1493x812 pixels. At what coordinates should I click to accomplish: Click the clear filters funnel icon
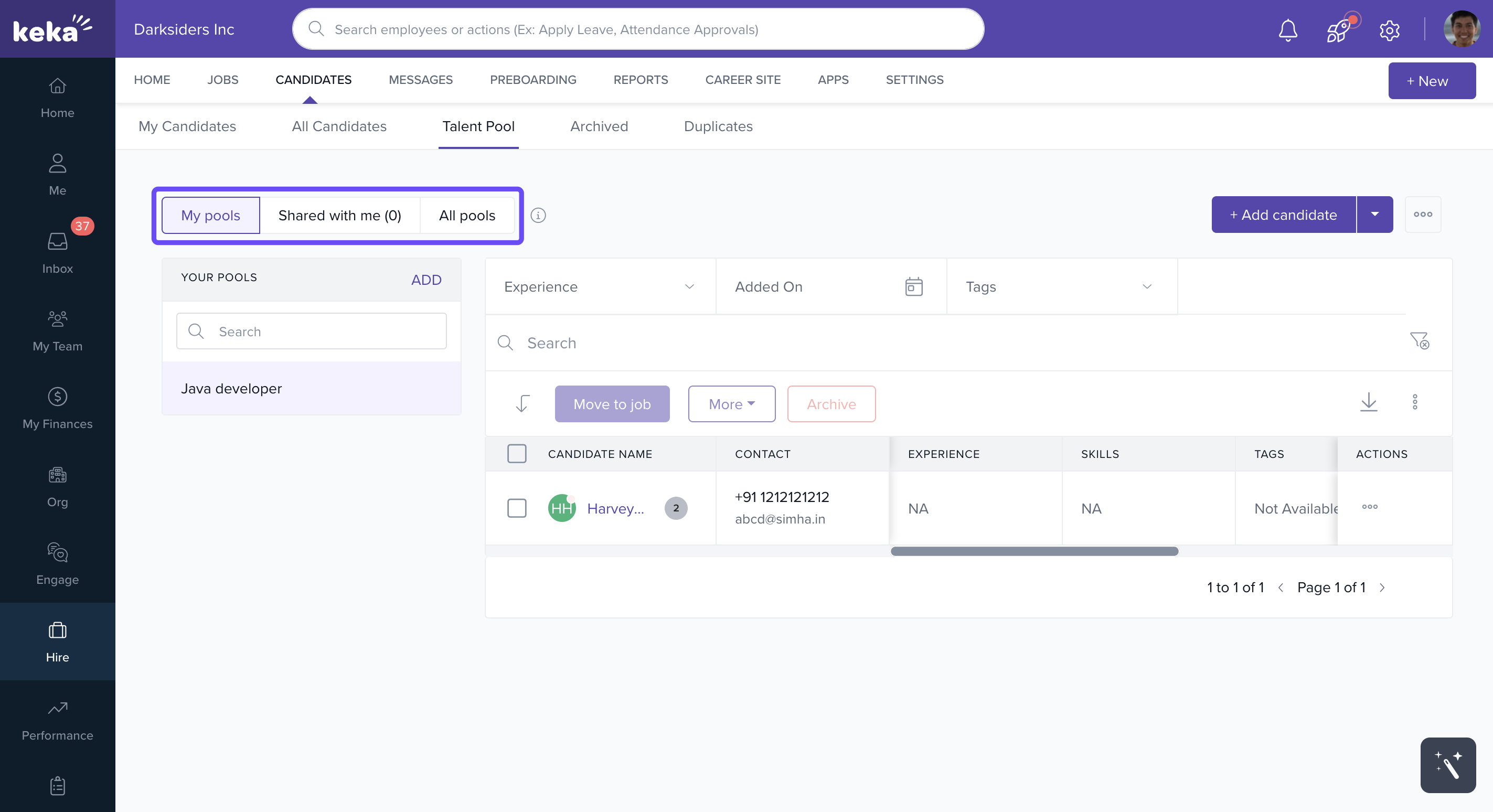click(x=1420, y=340)
